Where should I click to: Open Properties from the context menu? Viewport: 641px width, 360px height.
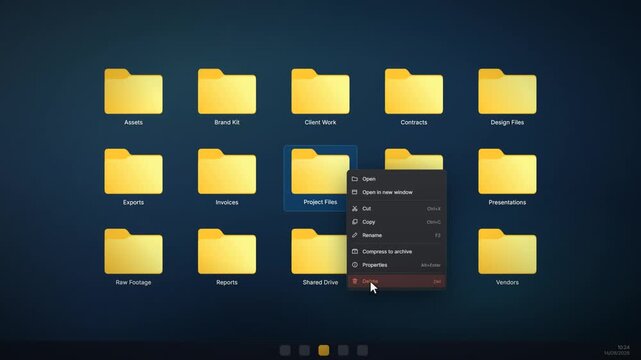397,265
